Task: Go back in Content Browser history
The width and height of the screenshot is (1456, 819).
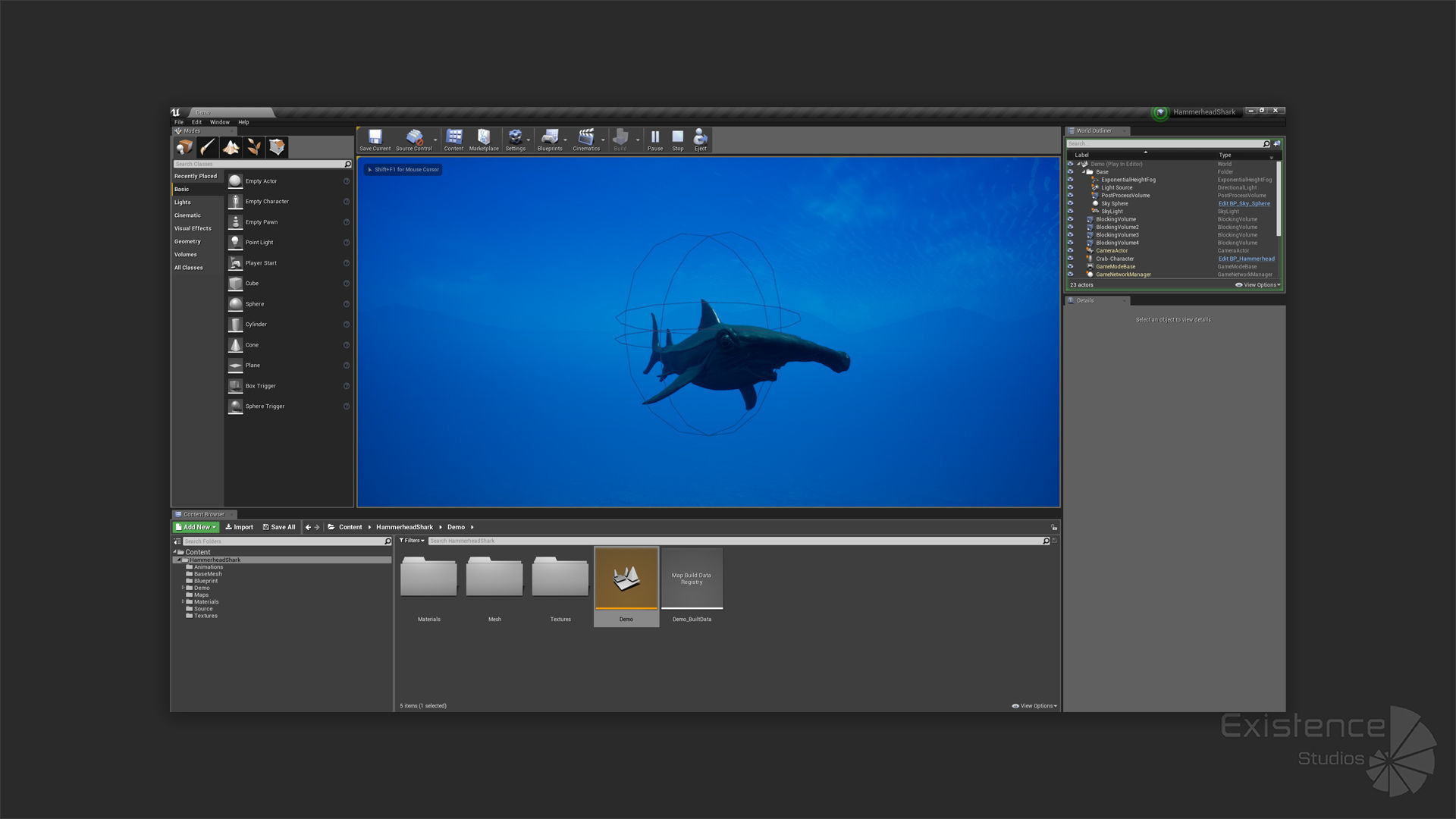Action: [308, 527]
